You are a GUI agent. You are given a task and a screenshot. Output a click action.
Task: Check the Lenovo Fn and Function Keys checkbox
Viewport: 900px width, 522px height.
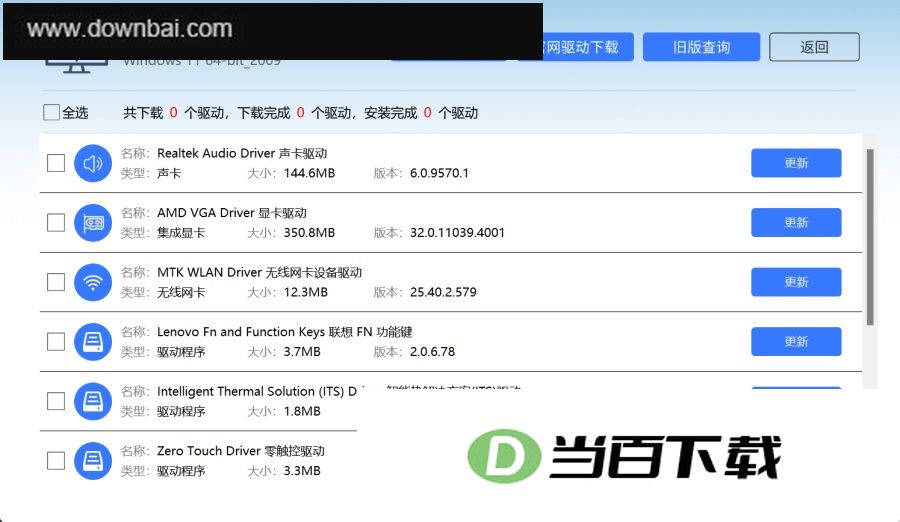pyautogui.click(x=56, y=342)
